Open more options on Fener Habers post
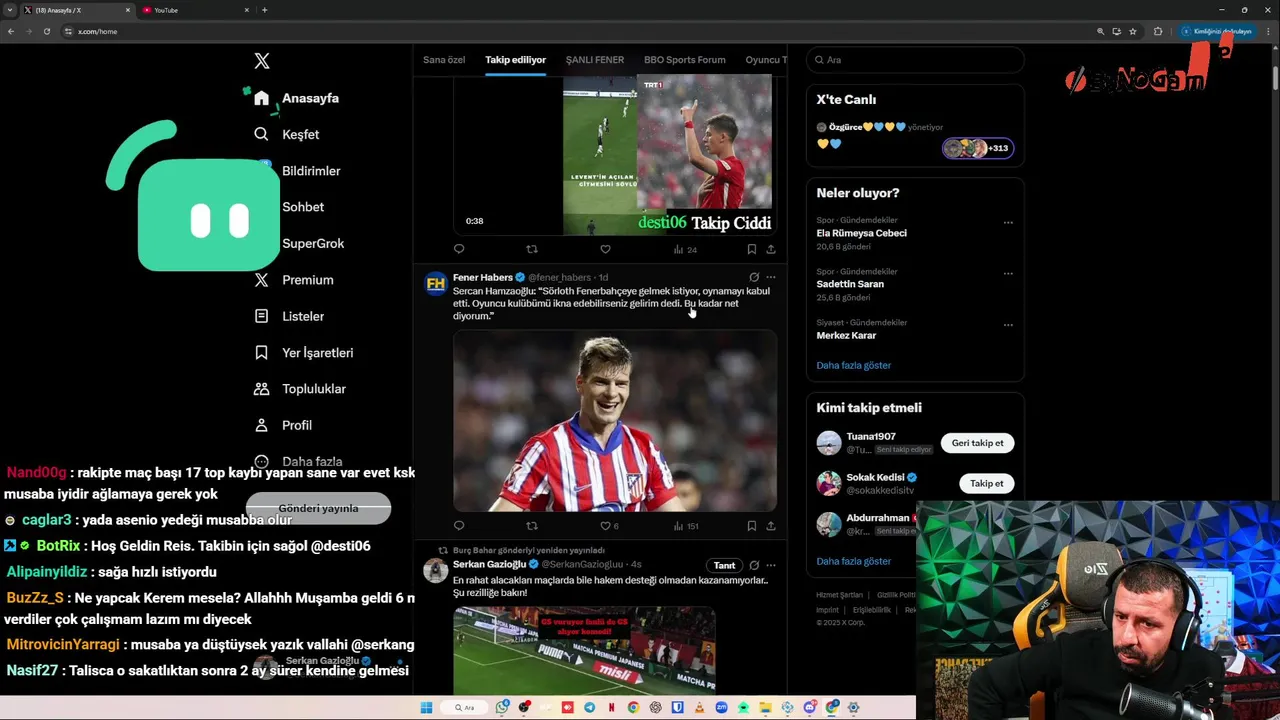This screenshot has width=1280, height=720. pyautogui.click(x=770, y=277)
